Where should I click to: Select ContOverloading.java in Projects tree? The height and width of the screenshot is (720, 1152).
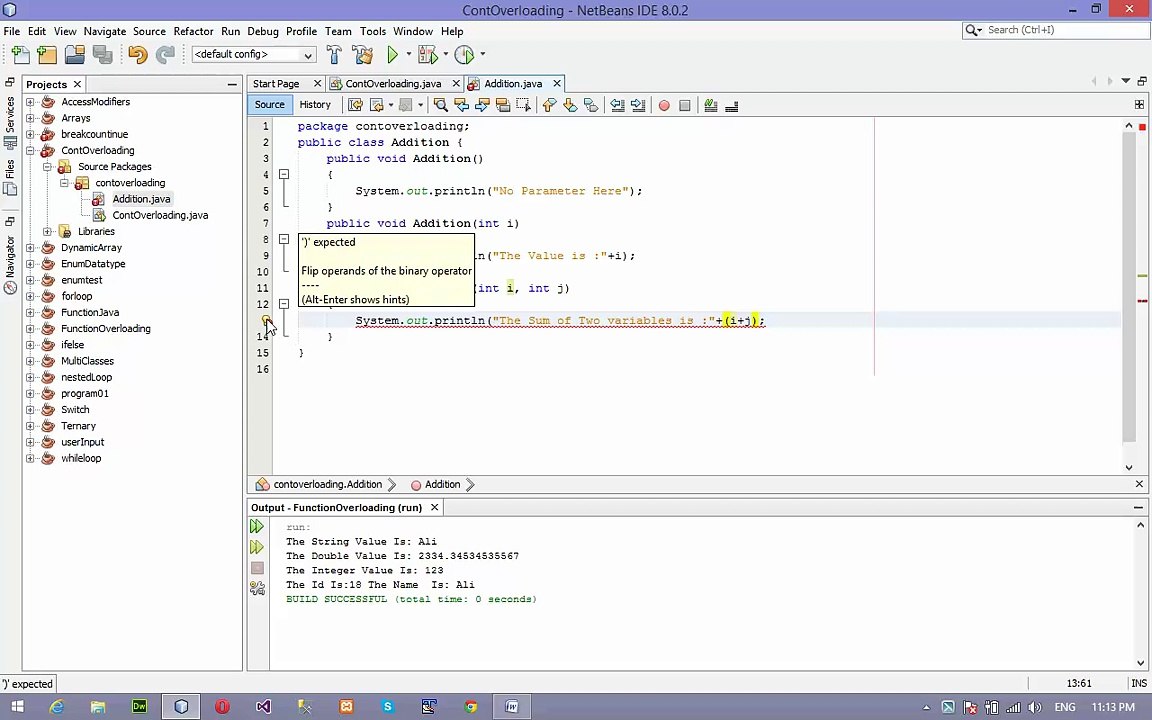coord(160,215)
